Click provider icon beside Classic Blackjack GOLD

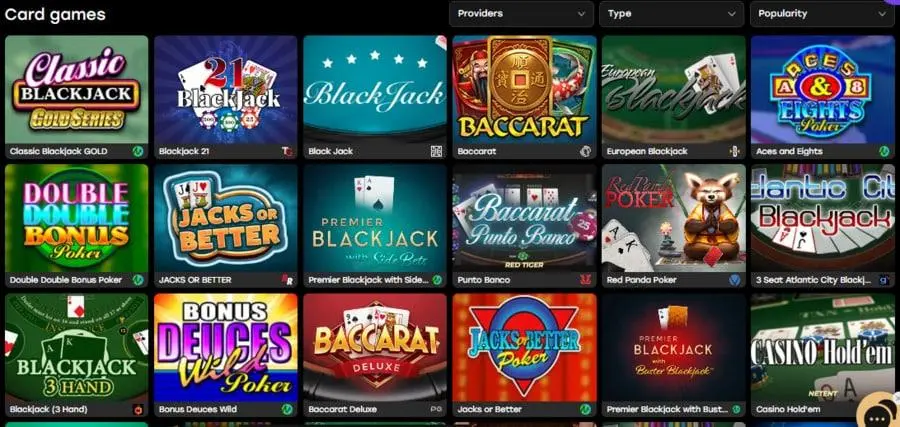click(x=138, y=152)
